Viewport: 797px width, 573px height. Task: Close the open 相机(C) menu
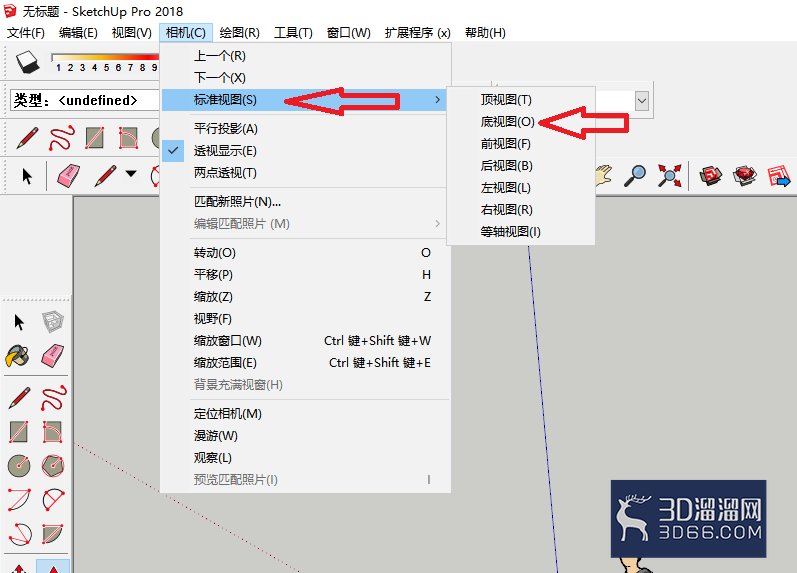click(x=186, y=33)
